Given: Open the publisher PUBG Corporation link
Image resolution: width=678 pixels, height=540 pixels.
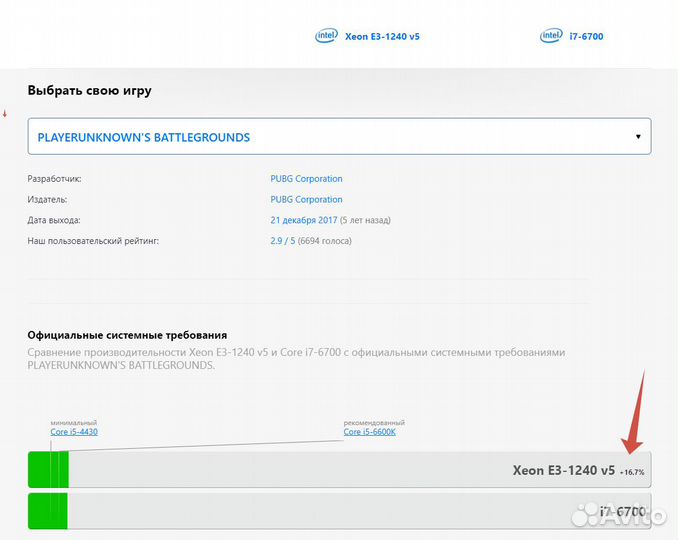Looking at the screenshot, I should (x=306, y=199).
